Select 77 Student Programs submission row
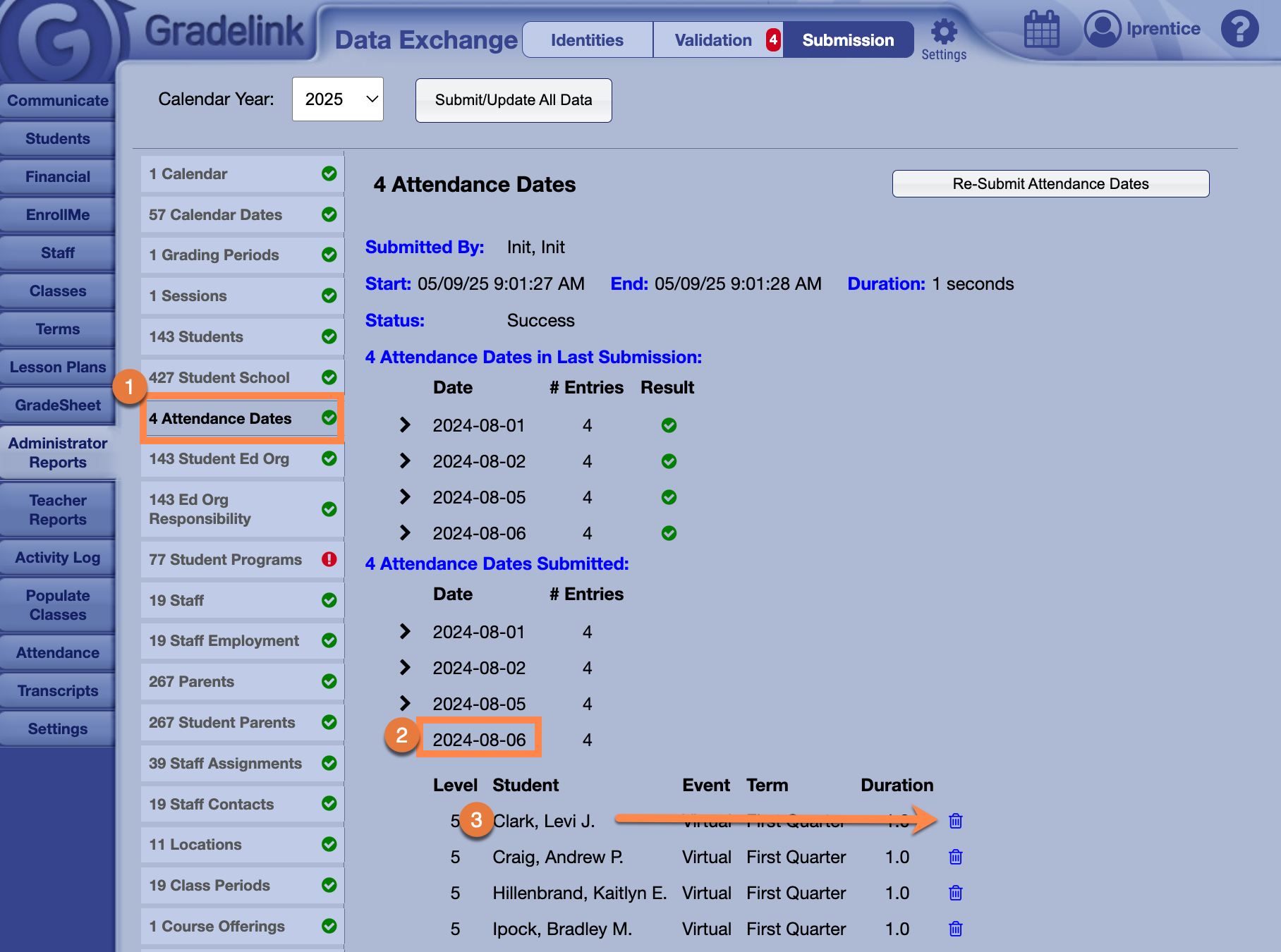Screen dimensions: 1281x952 tap(242, 559)
